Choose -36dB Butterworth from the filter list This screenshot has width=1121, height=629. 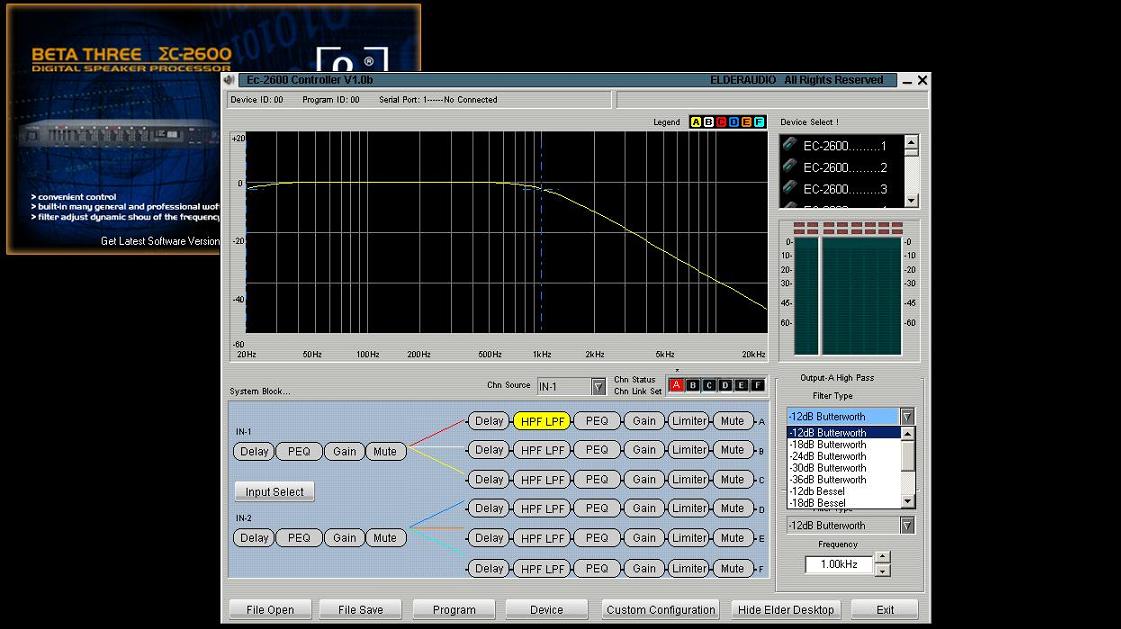[x=844, y=480]
